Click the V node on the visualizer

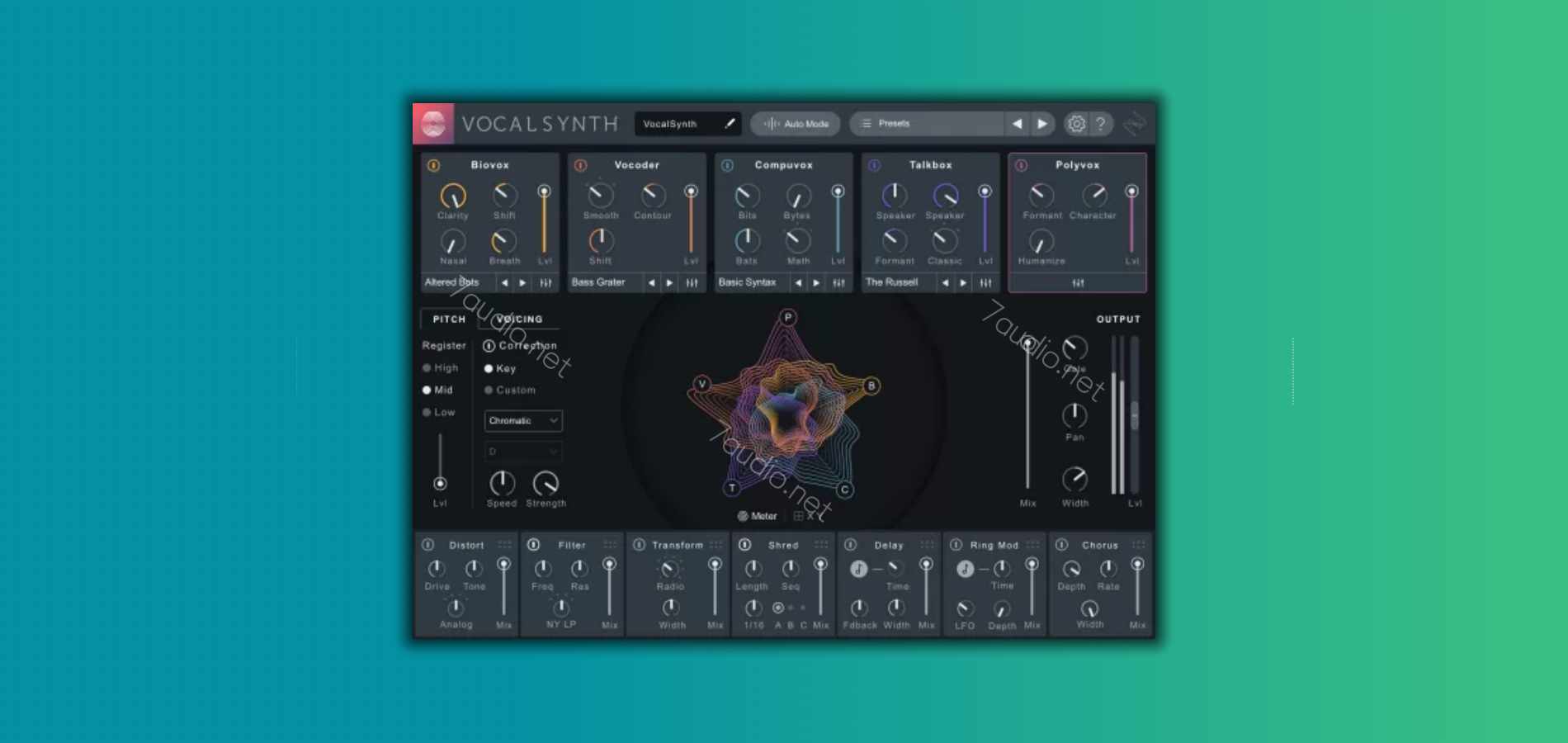point(701,384)
